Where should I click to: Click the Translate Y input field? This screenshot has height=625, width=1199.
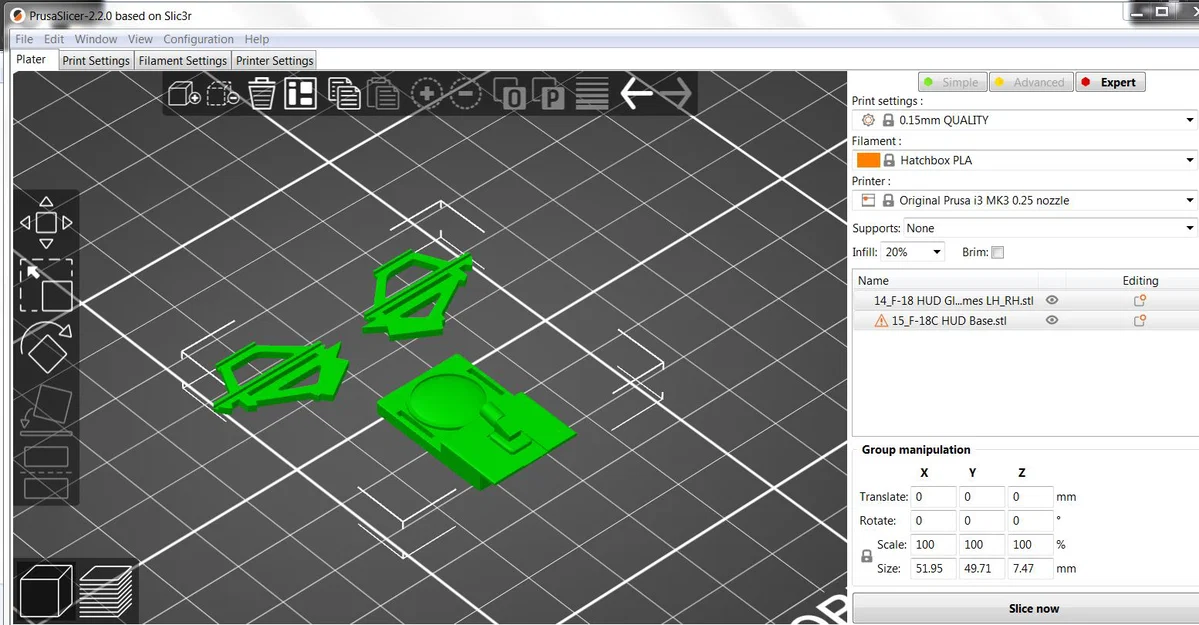tap(982, 496)
